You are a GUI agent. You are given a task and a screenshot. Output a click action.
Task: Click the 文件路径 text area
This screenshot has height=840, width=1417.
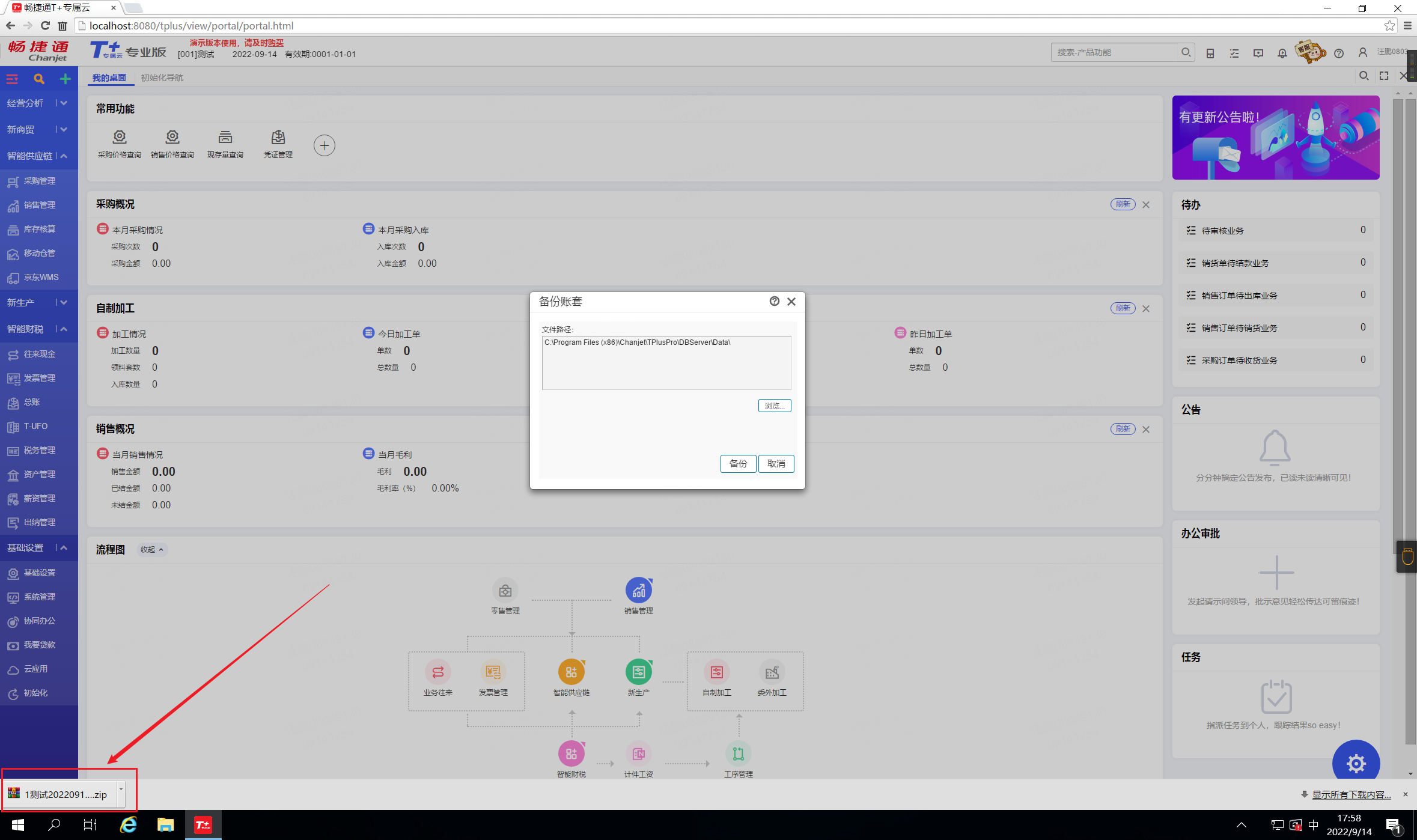point(666,363)
